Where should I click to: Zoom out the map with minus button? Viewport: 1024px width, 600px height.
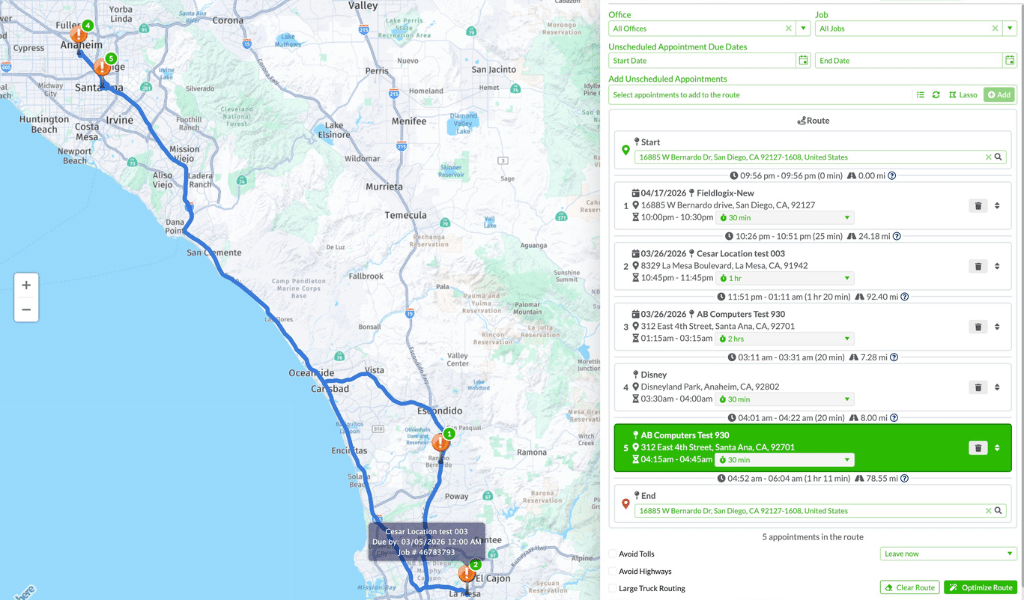coord(26,309)
